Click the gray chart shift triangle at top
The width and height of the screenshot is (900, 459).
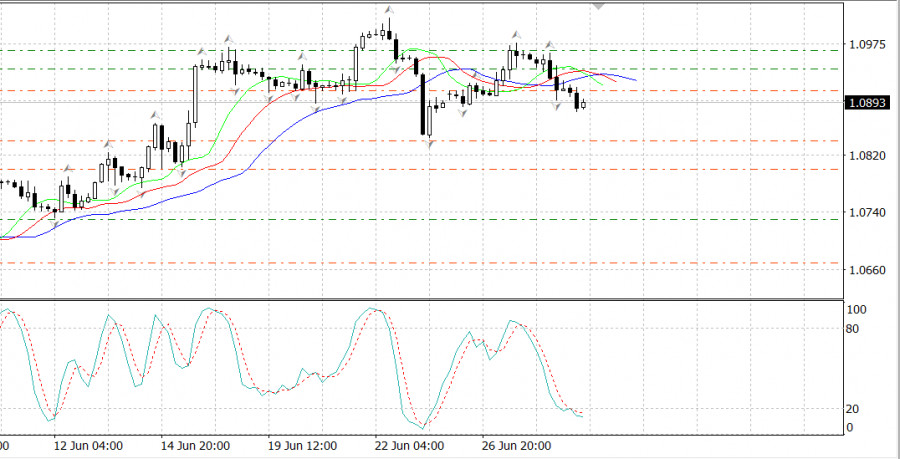click(599, 5)
